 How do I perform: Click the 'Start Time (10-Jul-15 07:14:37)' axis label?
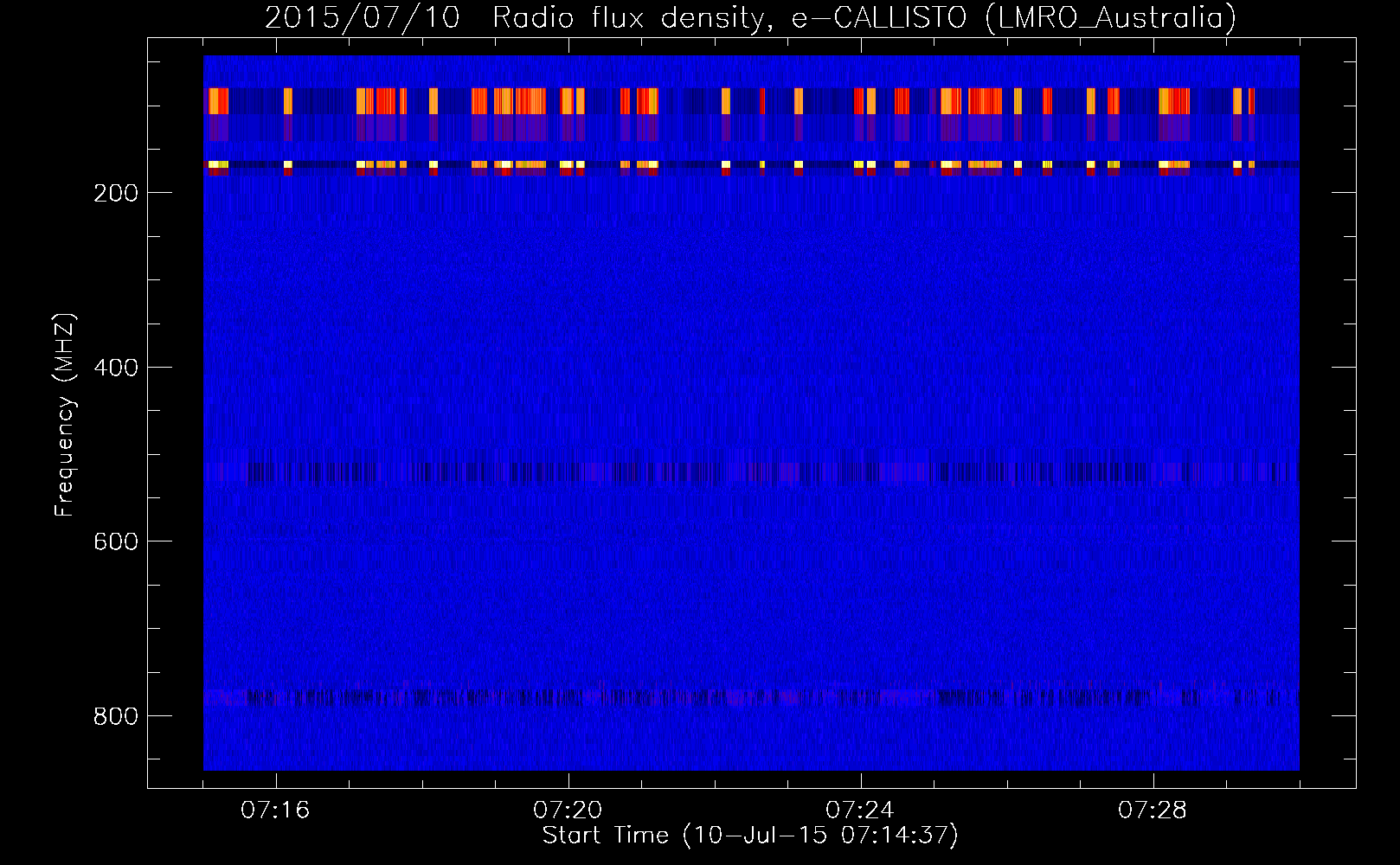coord(750,836)
